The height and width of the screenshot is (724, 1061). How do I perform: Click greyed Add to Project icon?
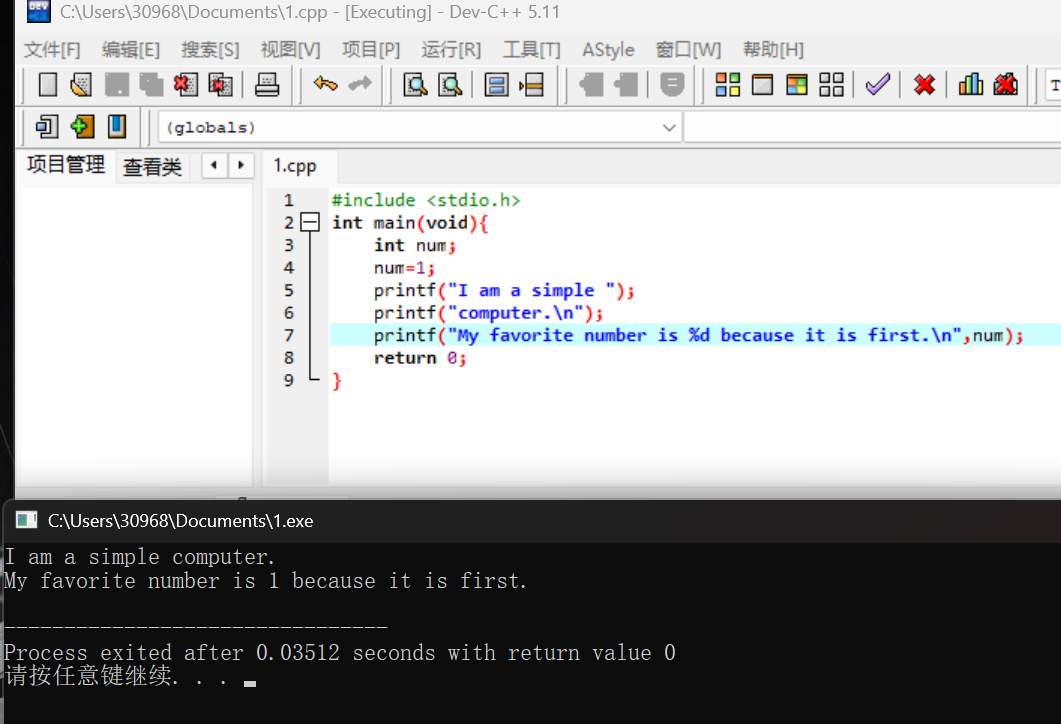coord(591,85)
